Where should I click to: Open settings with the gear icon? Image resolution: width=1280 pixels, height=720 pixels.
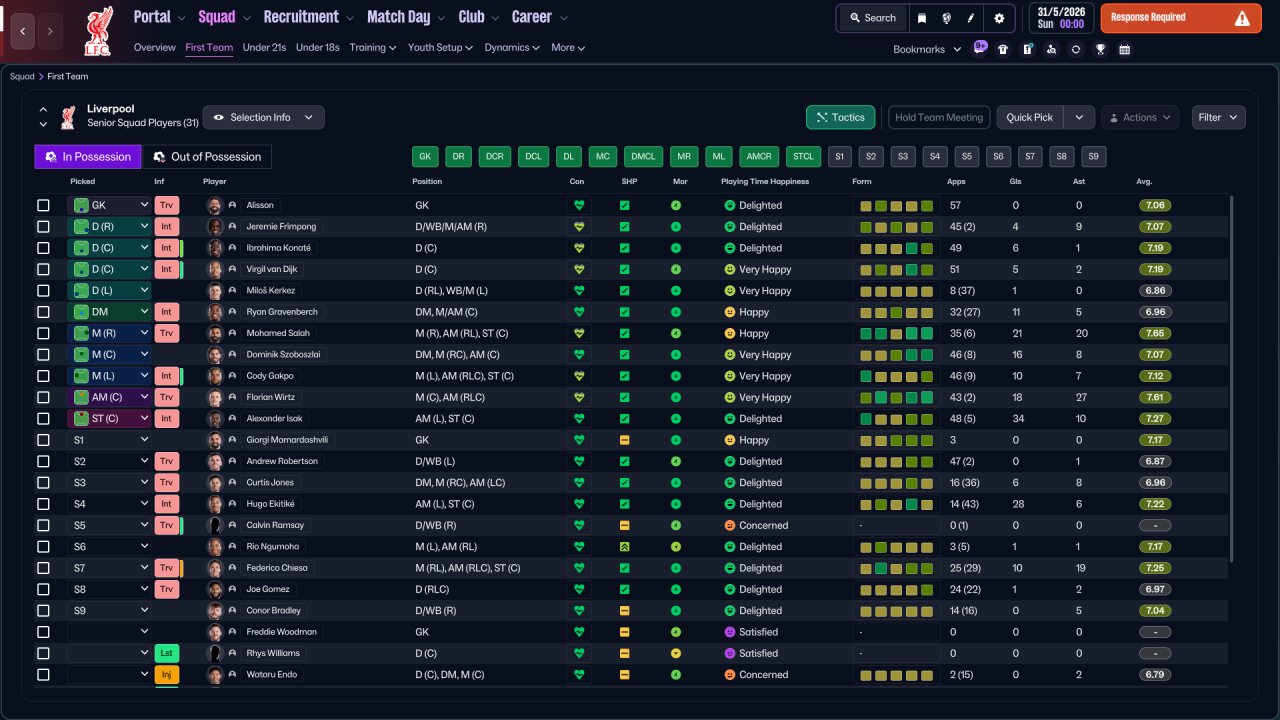999,18
